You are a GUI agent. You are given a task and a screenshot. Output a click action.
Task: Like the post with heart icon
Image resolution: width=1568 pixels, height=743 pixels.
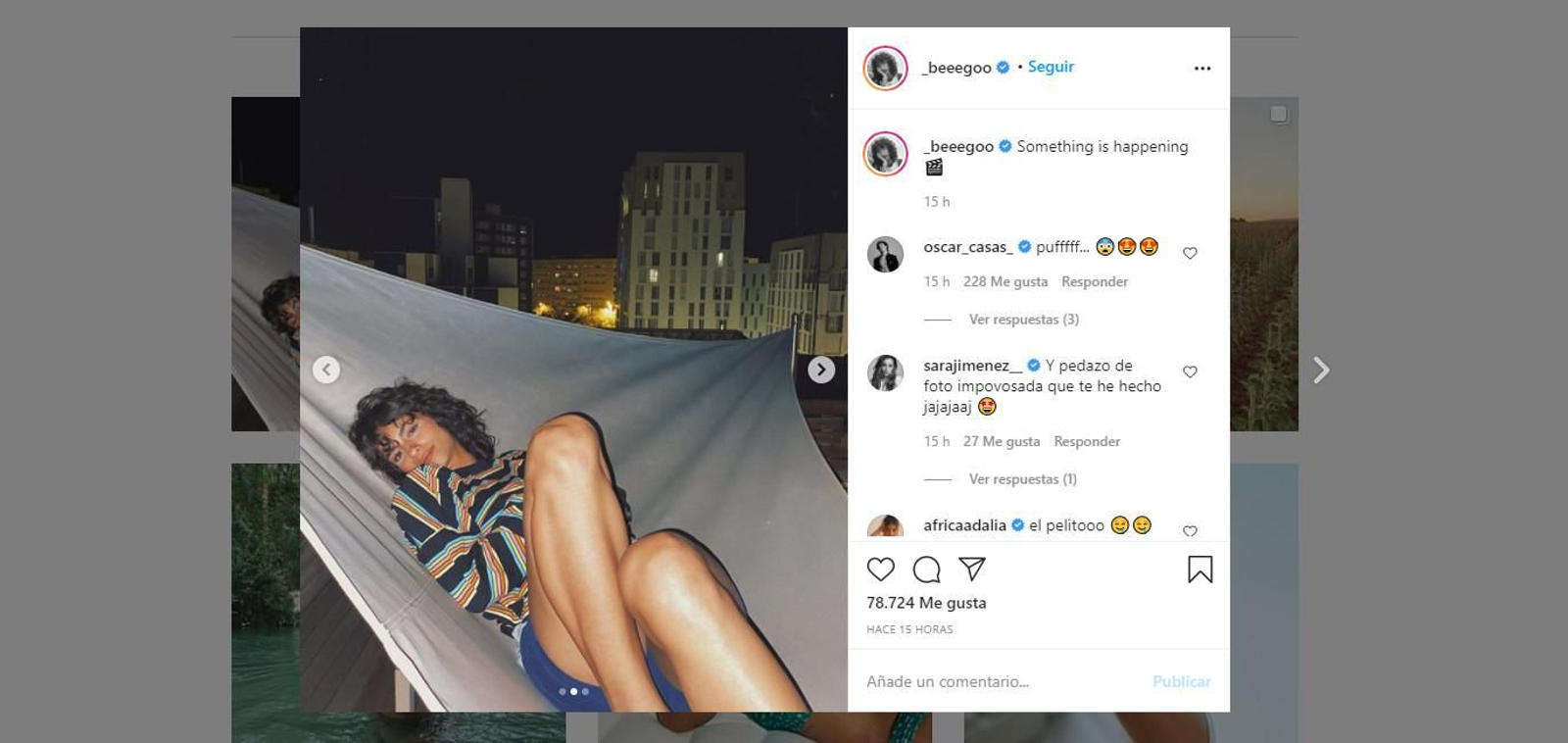(x=880, y=570)
